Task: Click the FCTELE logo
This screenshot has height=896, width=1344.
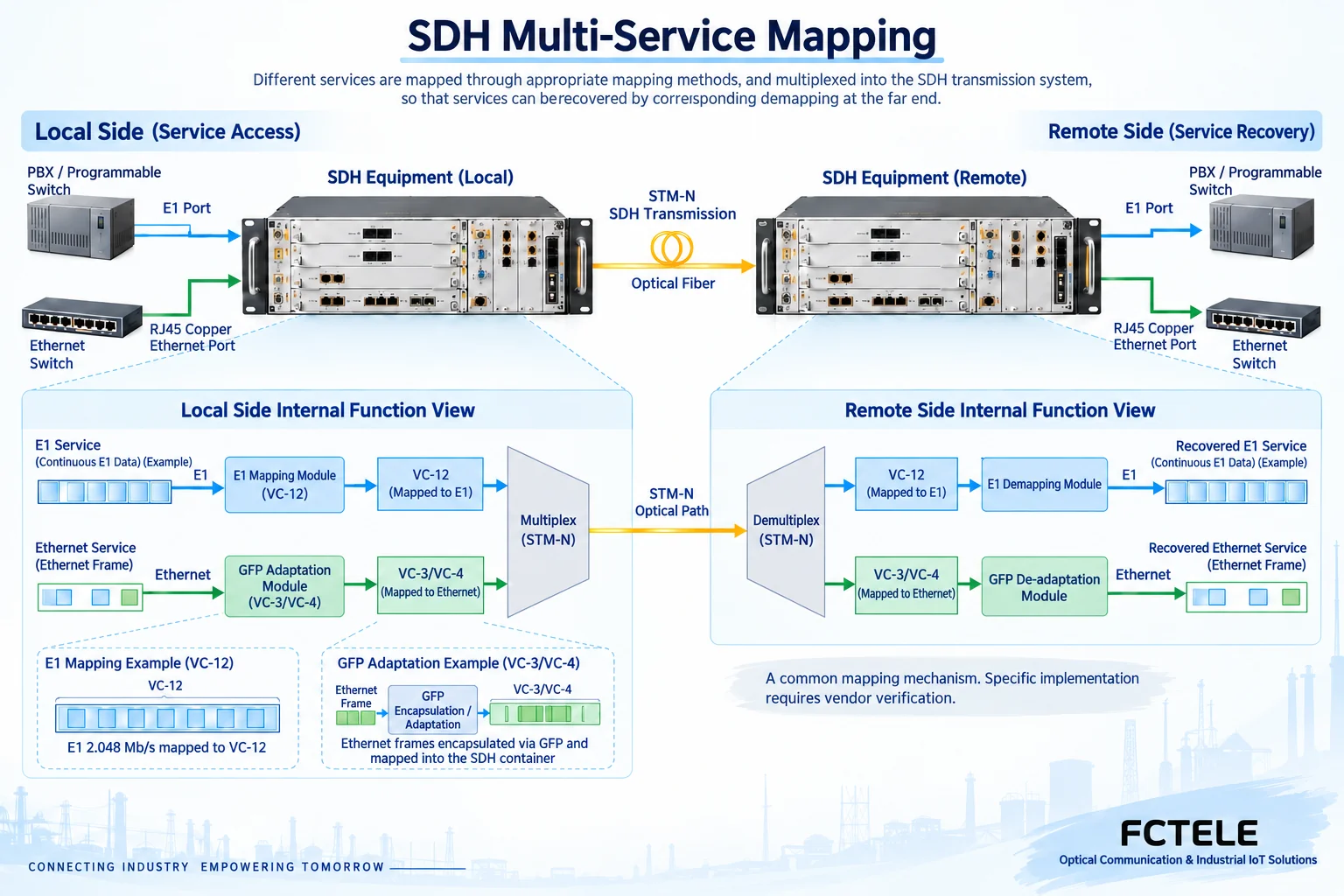Action: click(1189, 833)
